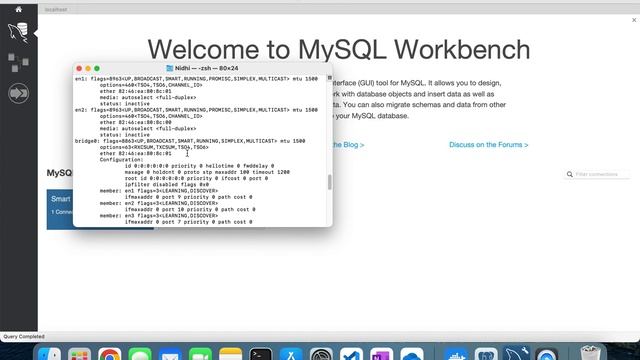Close the Workbench welcome panel with the X

pos(634,20)
